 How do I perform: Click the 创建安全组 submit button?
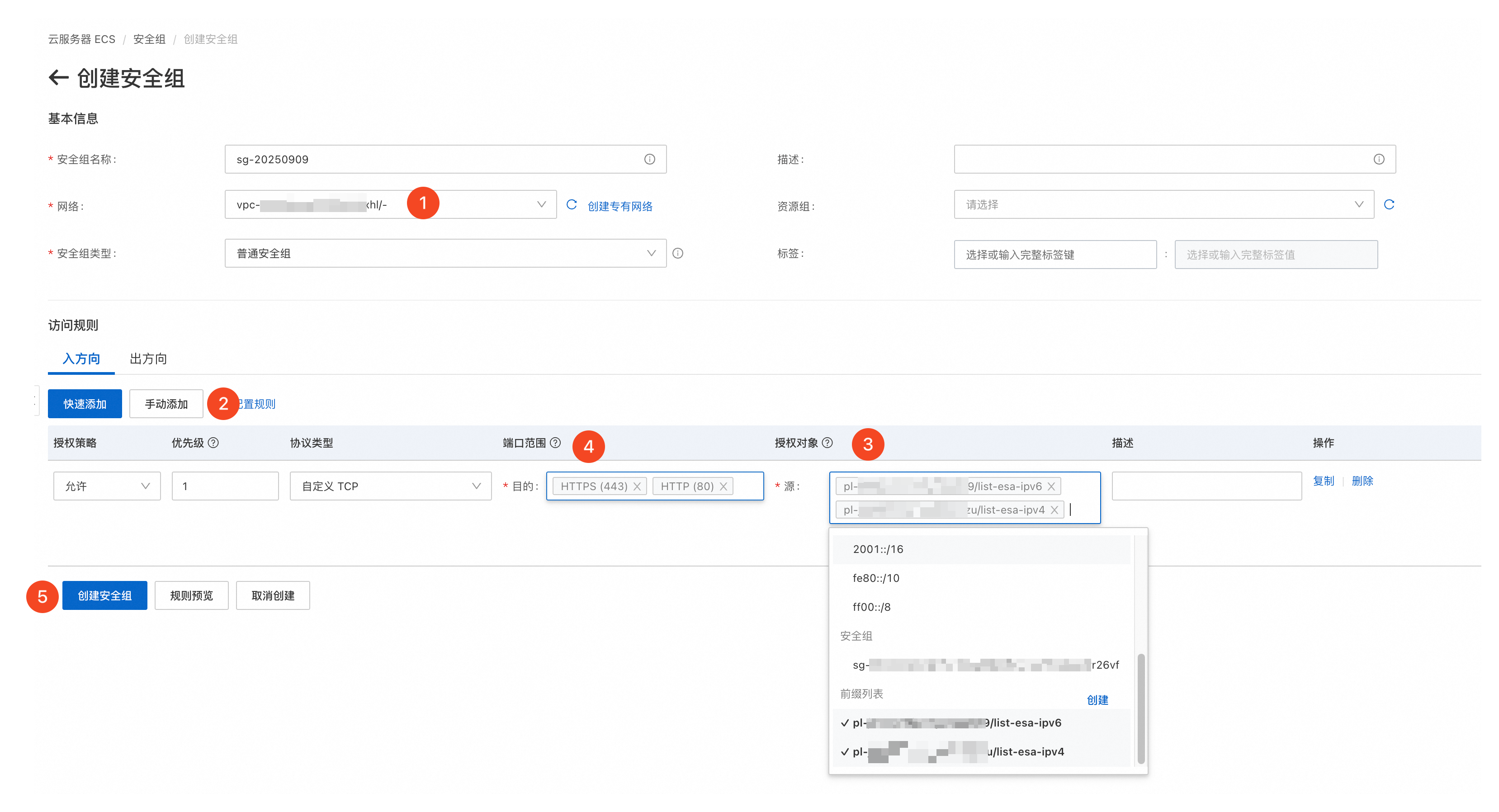tap(105, 596)
